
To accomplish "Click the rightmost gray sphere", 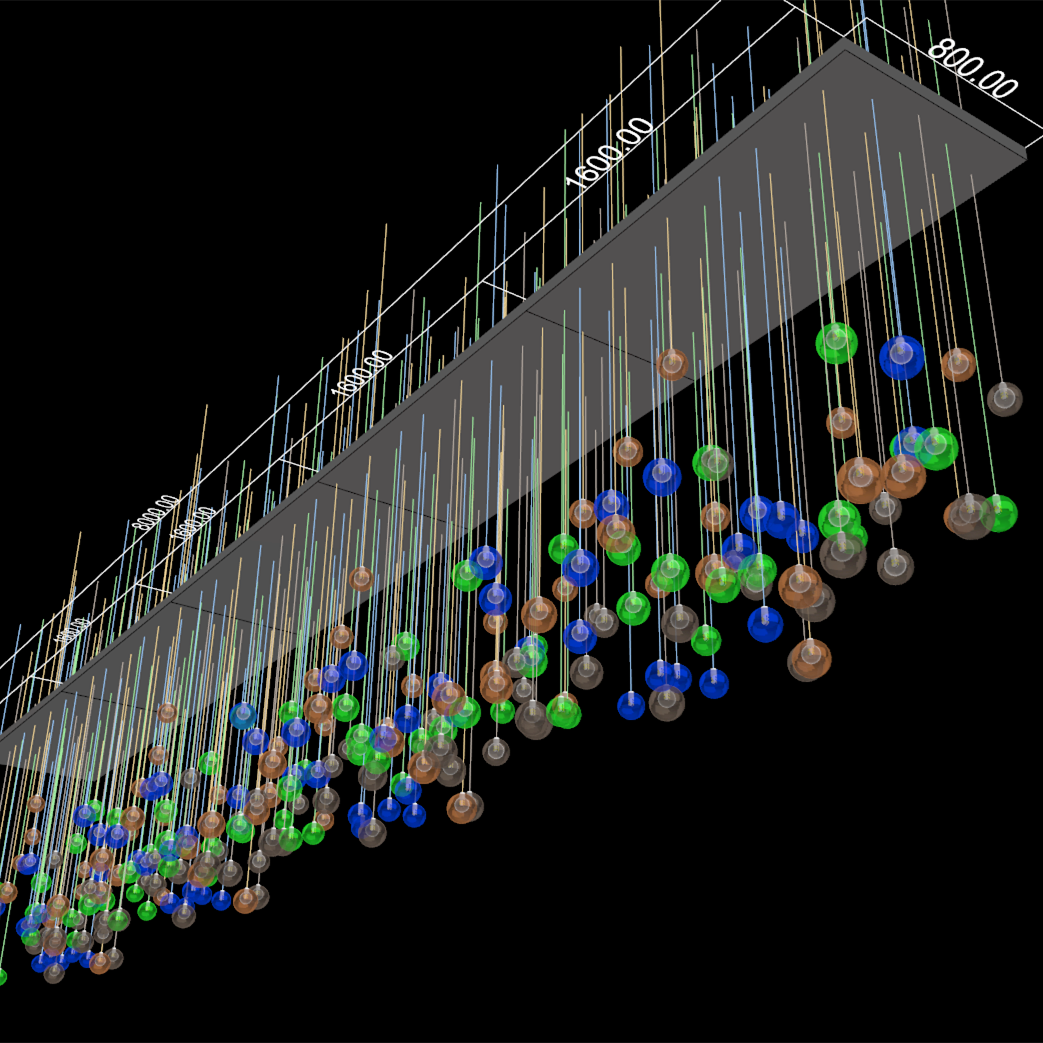I will pyautogui.click(x=1004, y=398).
